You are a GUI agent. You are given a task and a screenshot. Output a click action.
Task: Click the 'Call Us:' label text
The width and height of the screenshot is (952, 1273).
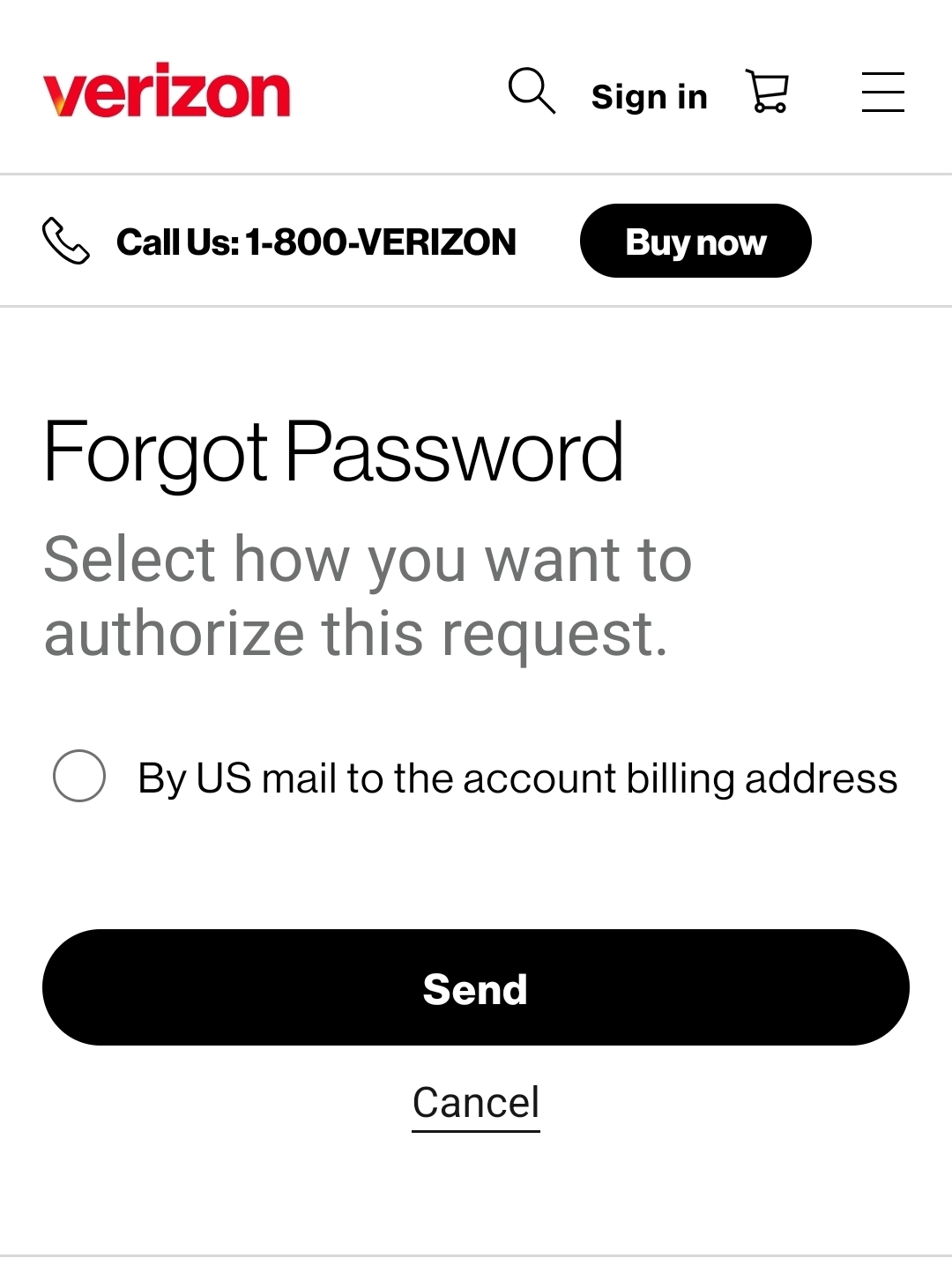177,242
